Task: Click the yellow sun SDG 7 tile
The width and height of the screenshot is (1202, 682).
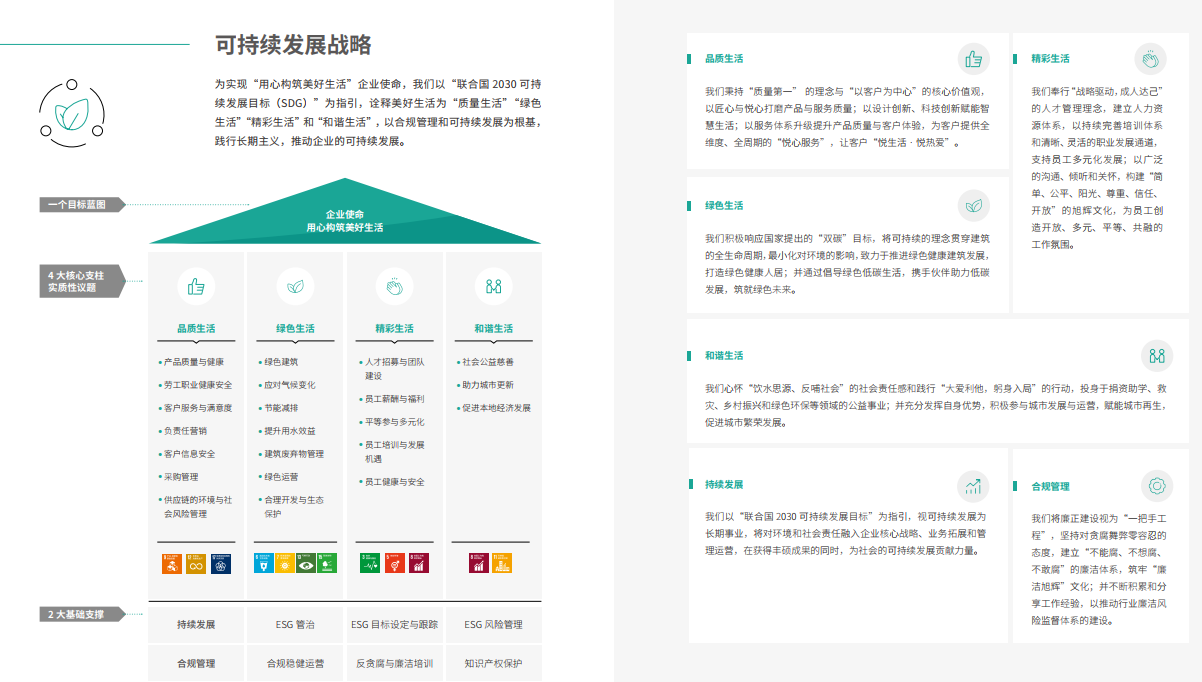Action: (284, 563)
